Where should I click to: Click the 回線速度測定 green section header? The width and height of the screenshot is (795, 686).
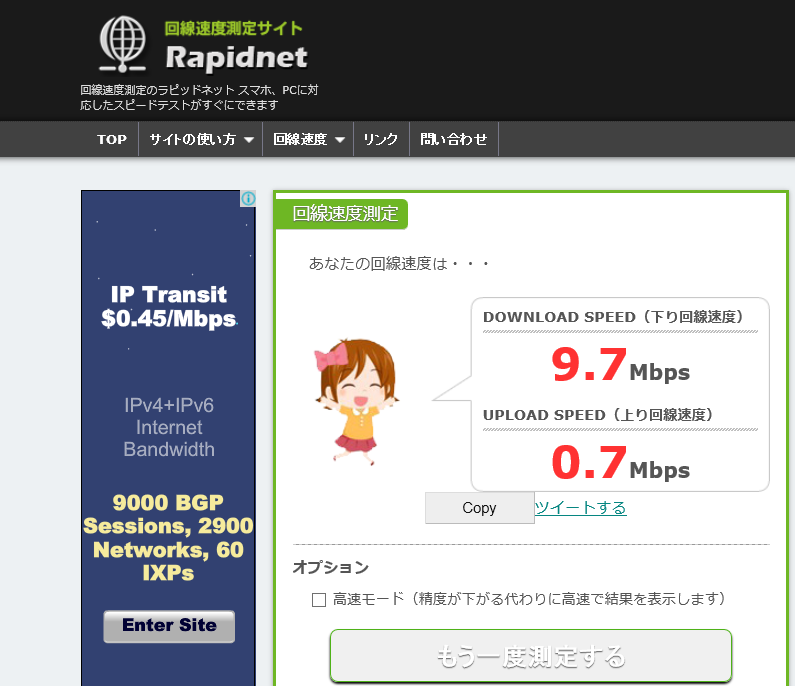[x=341, y=213]
